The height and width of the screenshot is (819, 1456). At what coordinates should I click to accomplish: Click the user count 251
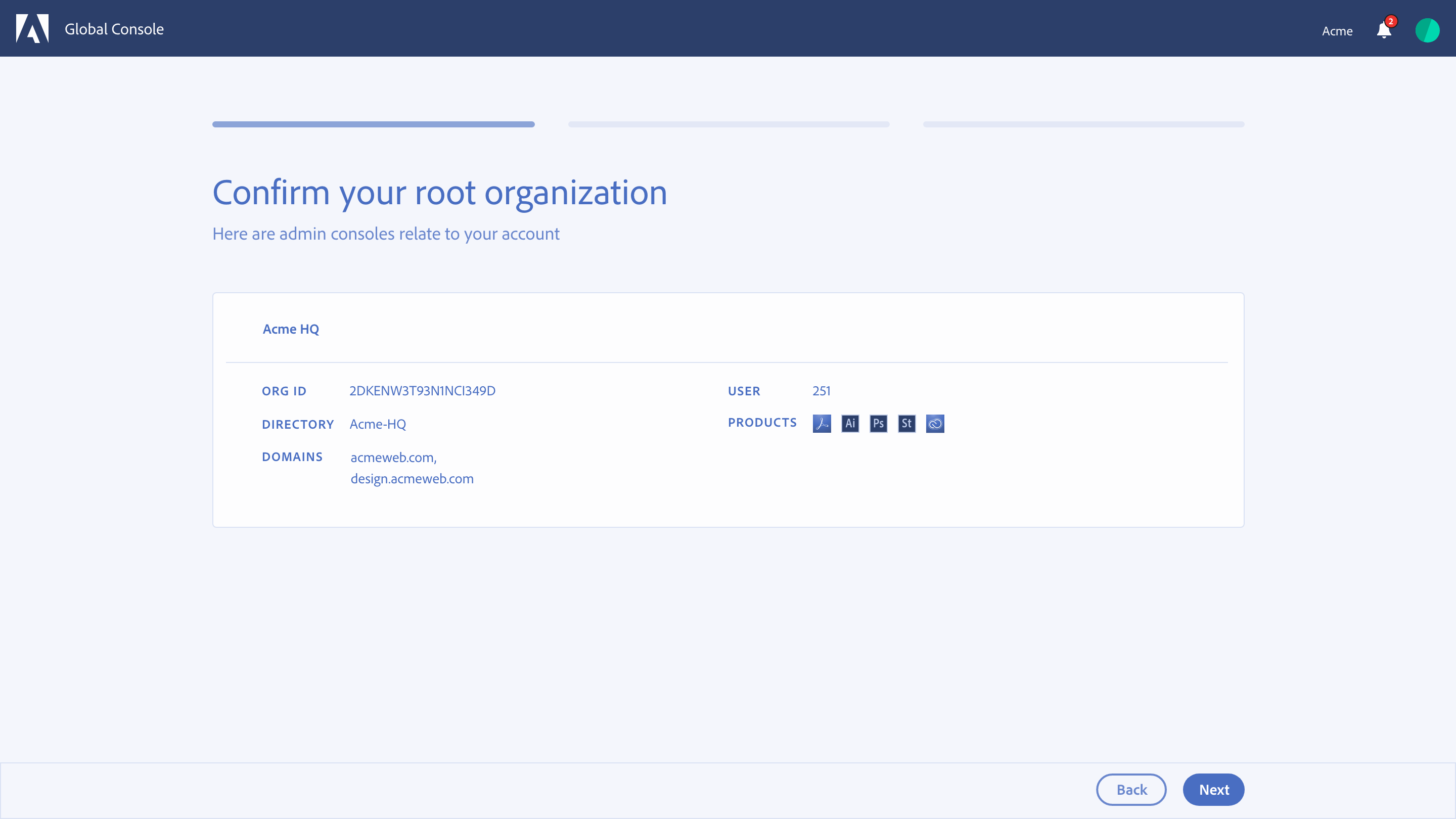click(821, 391)
